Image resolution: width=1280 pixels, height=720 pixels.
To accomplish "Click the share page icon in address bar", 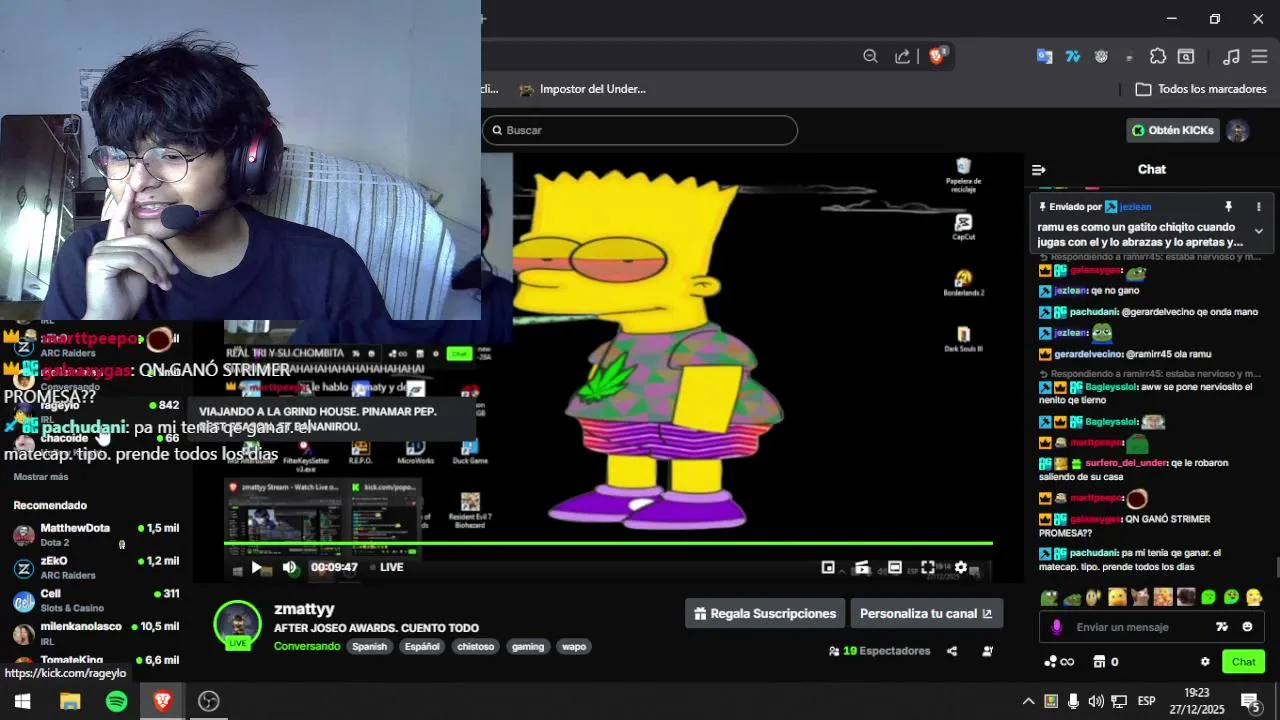I will click(902, 57).
